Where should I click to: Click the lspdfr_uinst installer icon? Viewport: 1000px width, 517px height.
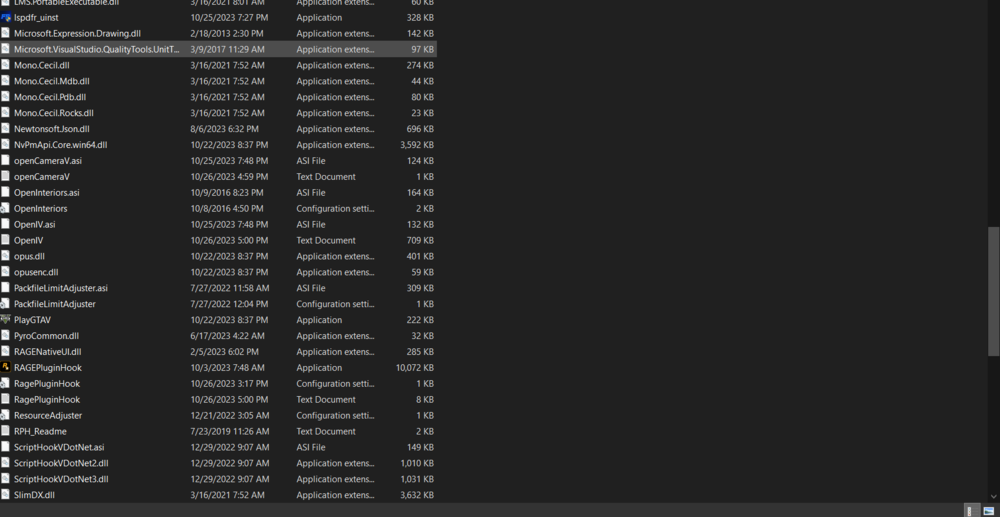(6, 18)
